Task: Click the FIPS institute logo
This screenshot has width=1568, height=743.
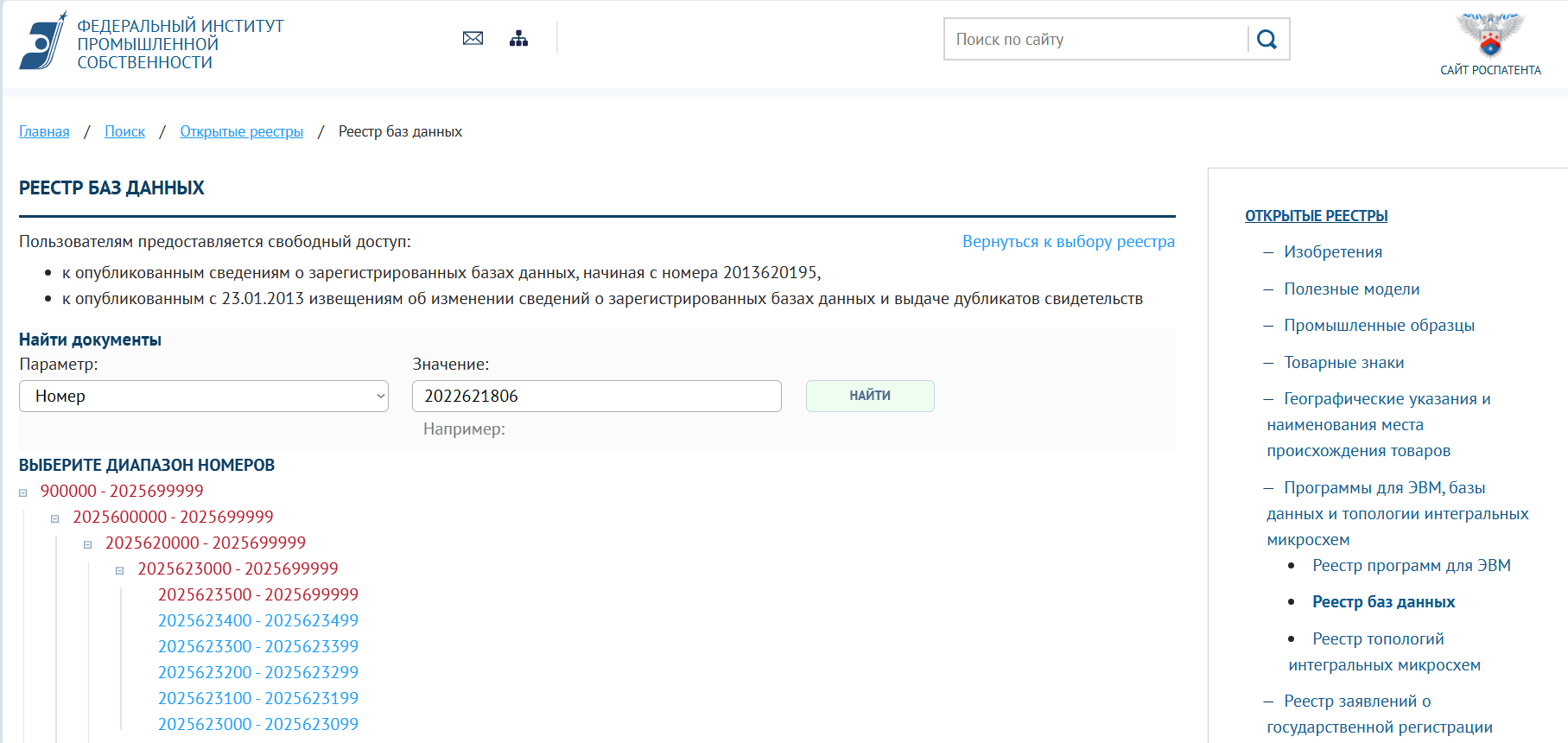Action: [43, 41]
